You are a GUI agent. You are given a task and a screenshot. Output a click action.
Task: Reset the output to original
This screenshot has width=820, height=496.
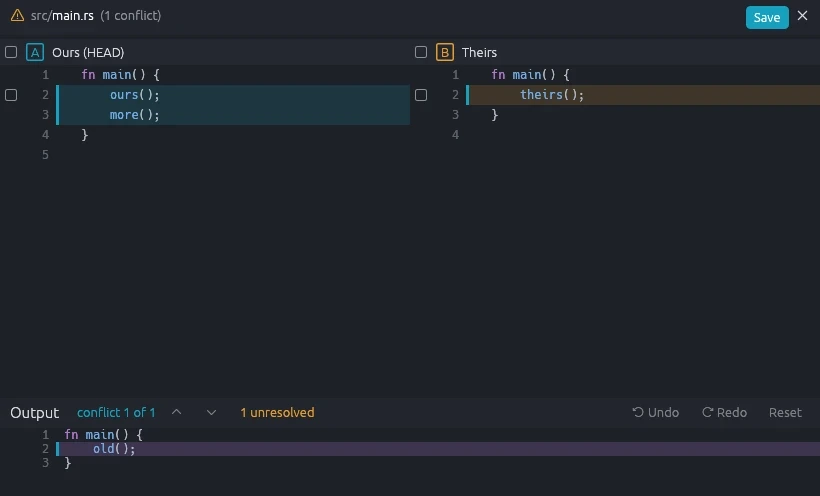click(x=785, y=412)
